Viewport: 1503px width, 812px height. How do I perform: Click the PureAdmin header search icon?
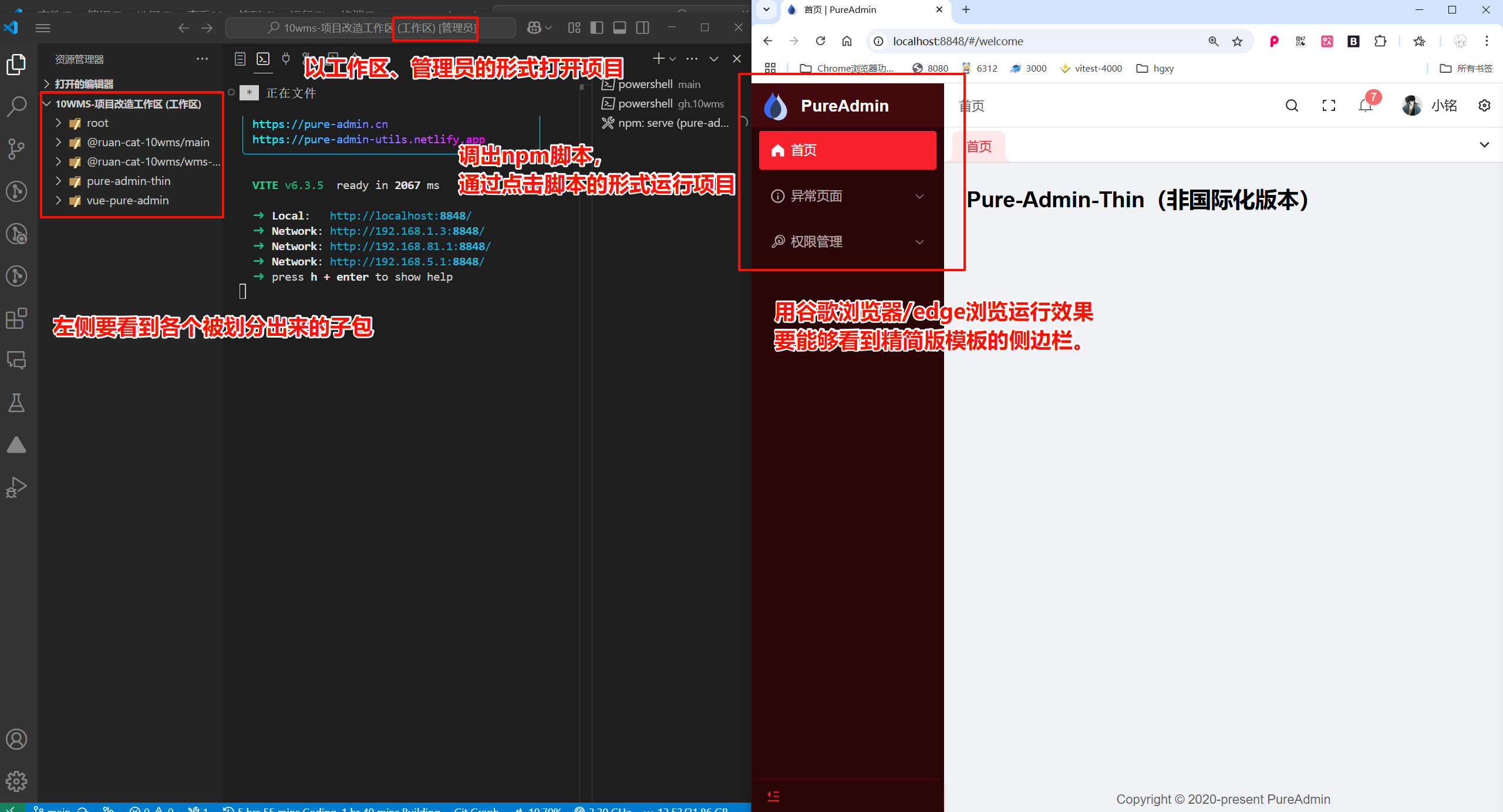[1292, 106]
